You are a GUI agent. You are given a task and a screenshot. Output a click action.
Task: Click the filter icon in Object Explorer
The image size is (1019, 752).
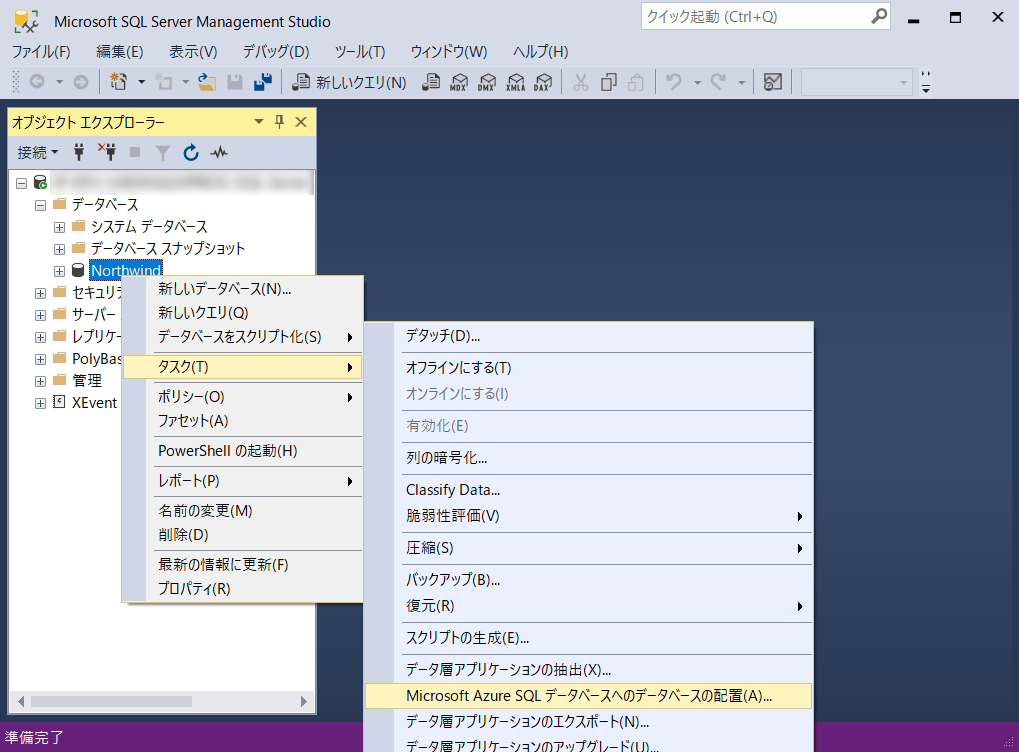[163, 152]
